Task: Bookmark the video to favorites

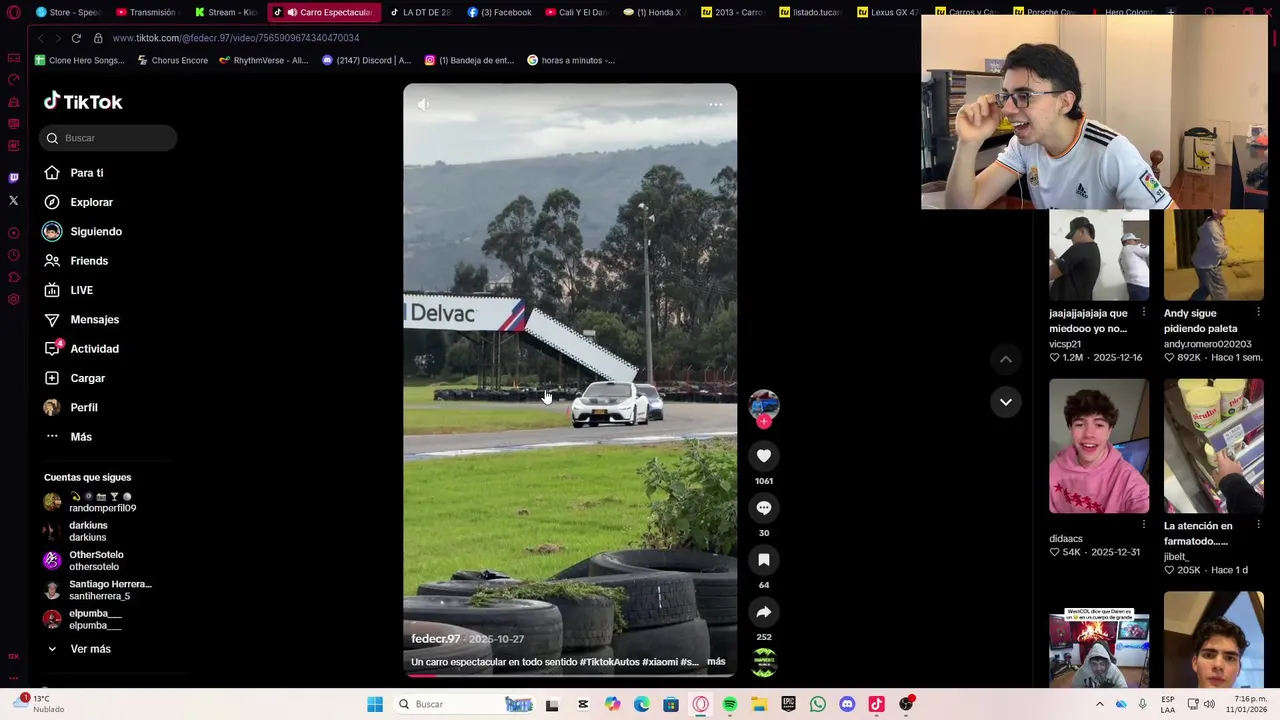Action: pos(764,560)
